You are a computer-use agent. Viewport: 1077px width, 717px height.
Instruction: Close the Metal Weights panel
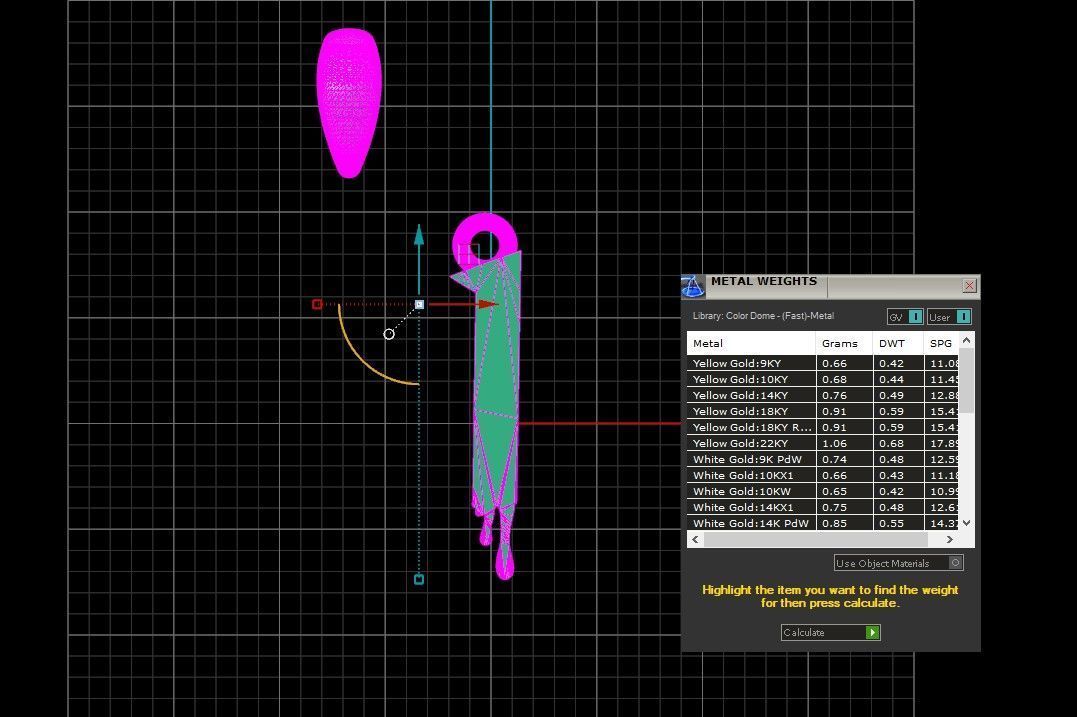pyautogui.click(x=969, y=286)
